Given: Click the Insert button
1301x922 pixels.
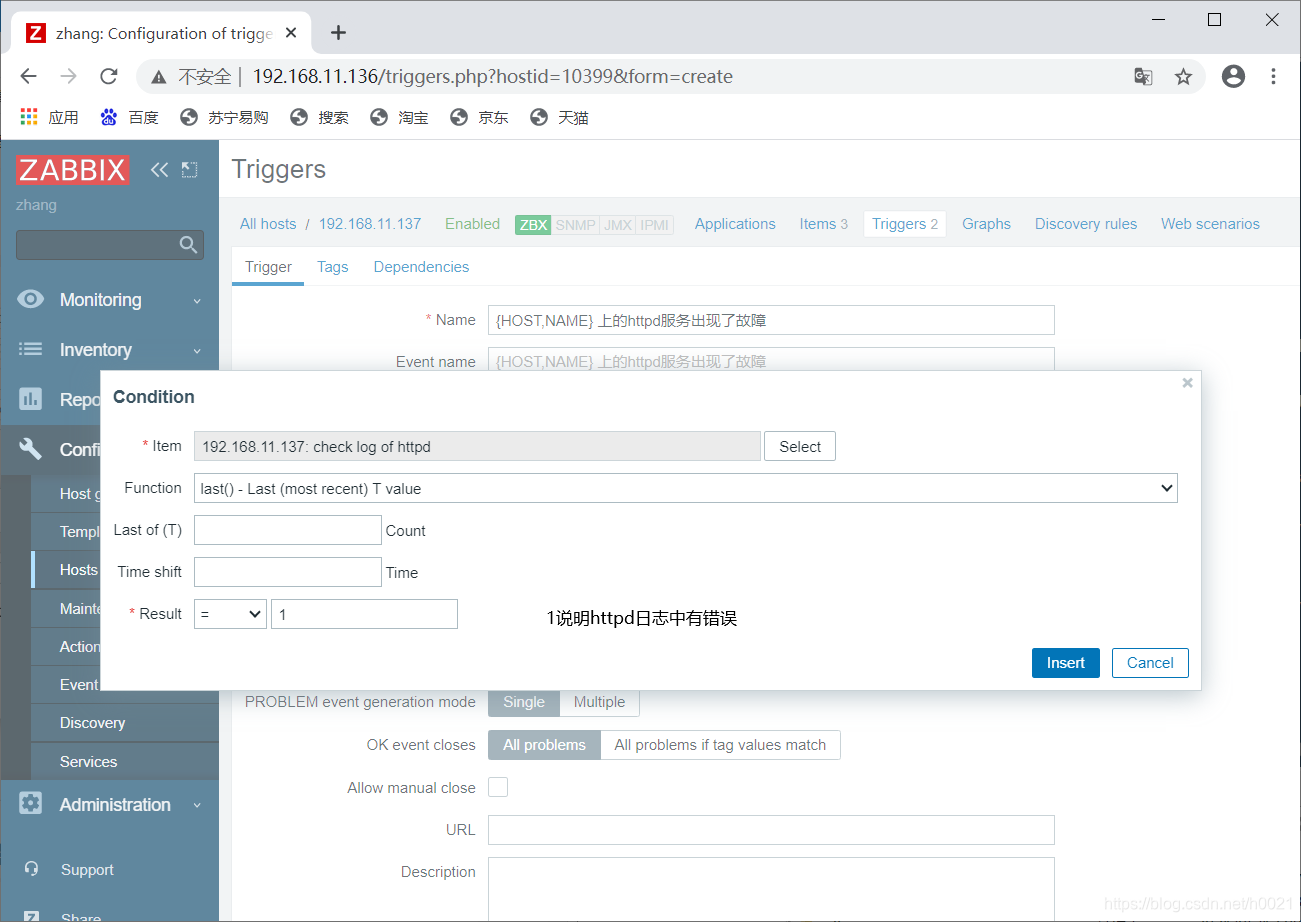Looking at the screenshot, I should [x=1066, y=663].
